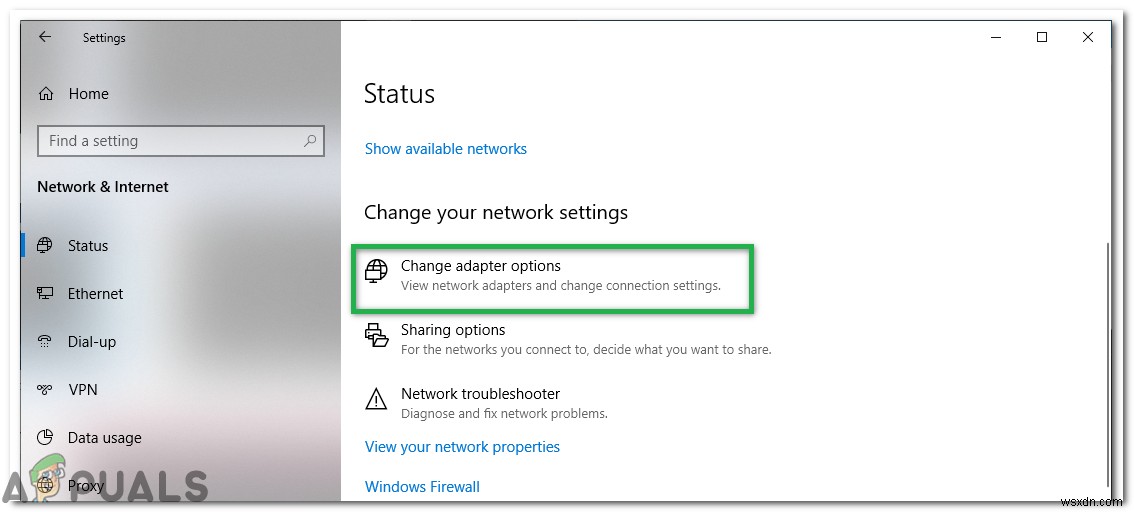This screenshot has height=512, width=1134.
Task: Open Show available networks link
Action: (x=446, y=149)
